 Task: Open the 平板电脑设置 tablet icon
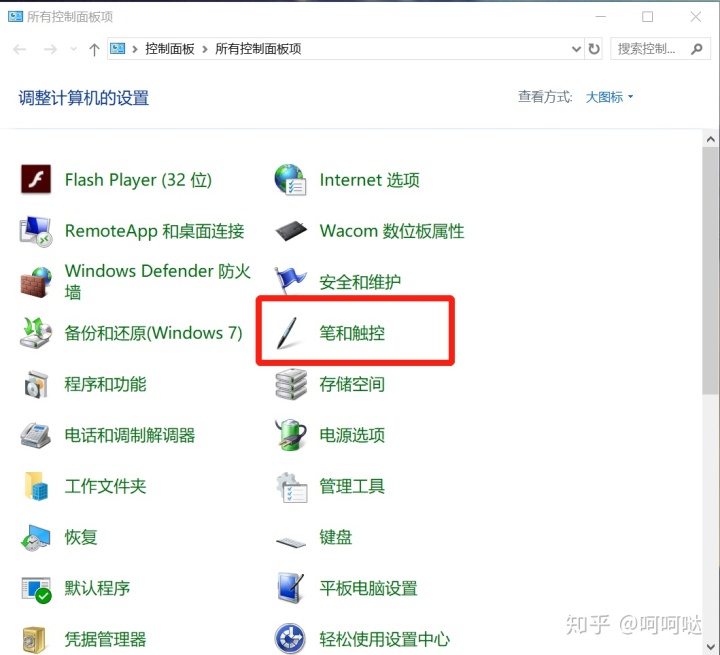pos(290,588)
